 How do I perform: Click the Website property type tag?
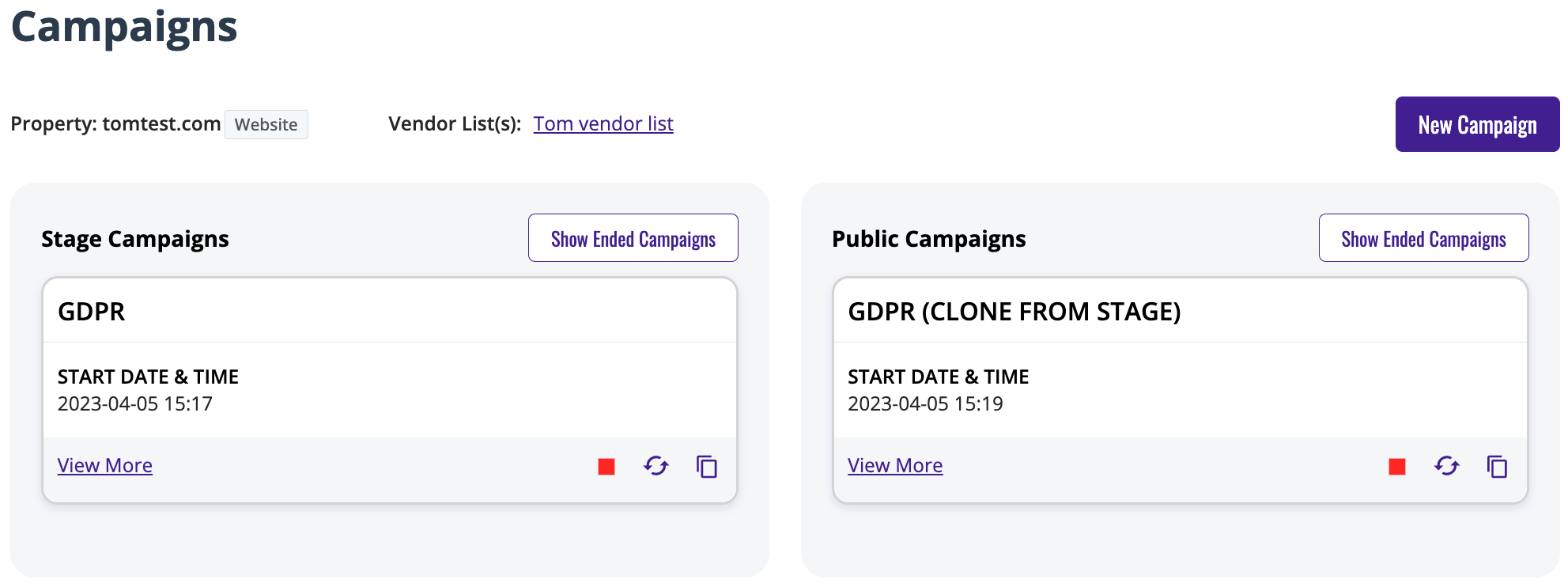266,124
